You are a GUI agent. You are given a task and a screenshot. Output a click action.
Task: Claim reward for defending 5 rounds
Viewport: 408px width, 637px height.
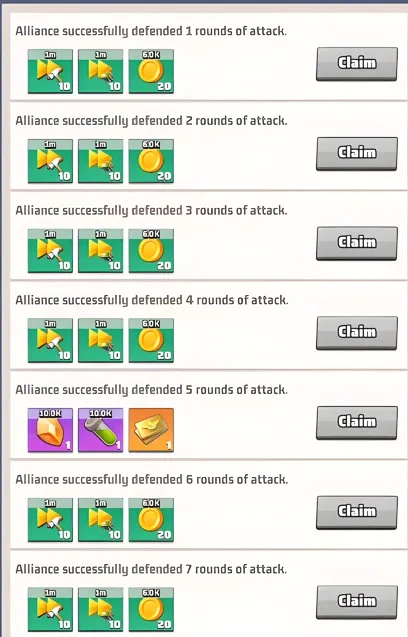pos(356,422)
